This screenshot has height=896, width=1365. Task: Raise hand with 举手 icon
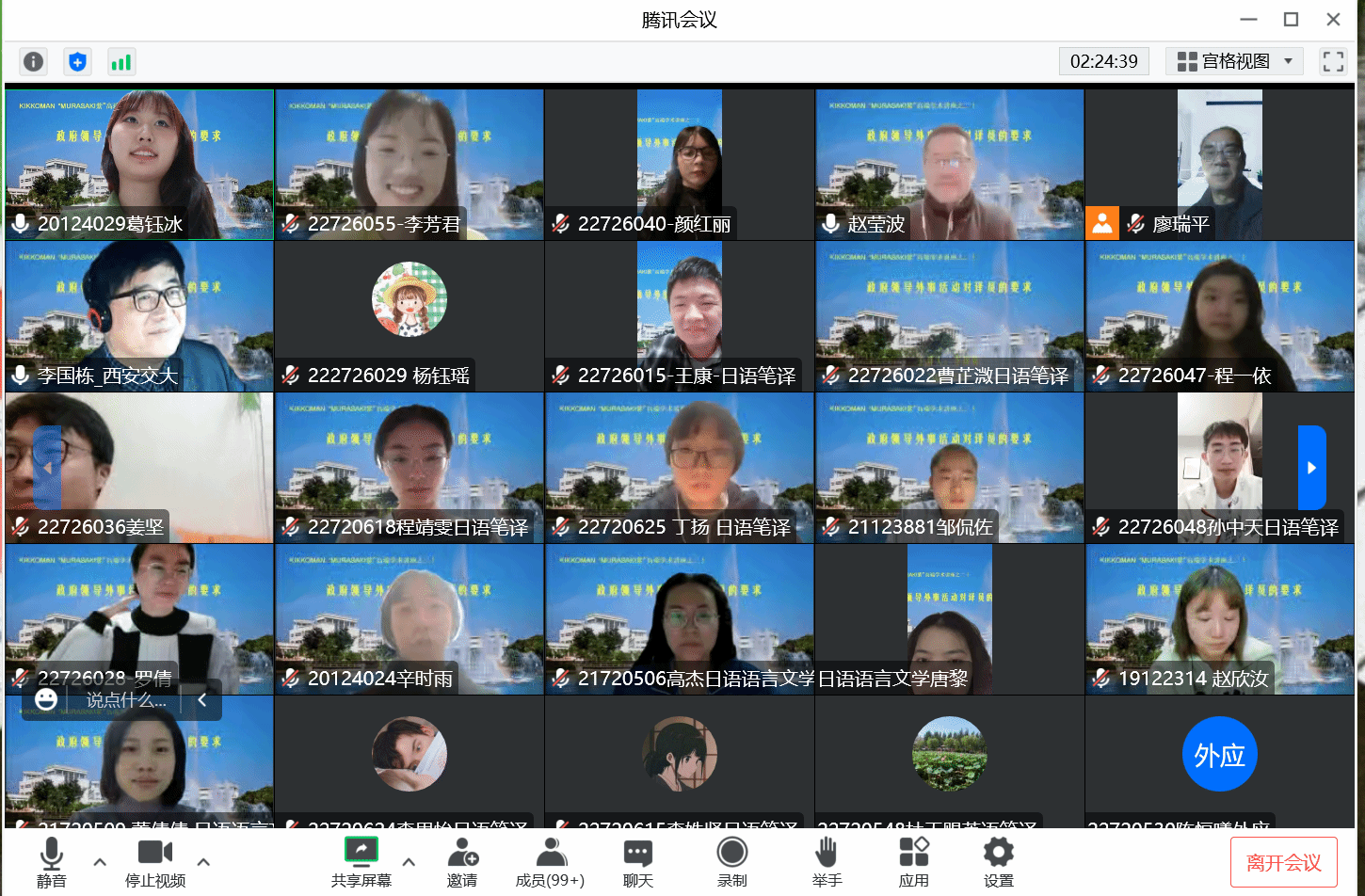827,862
